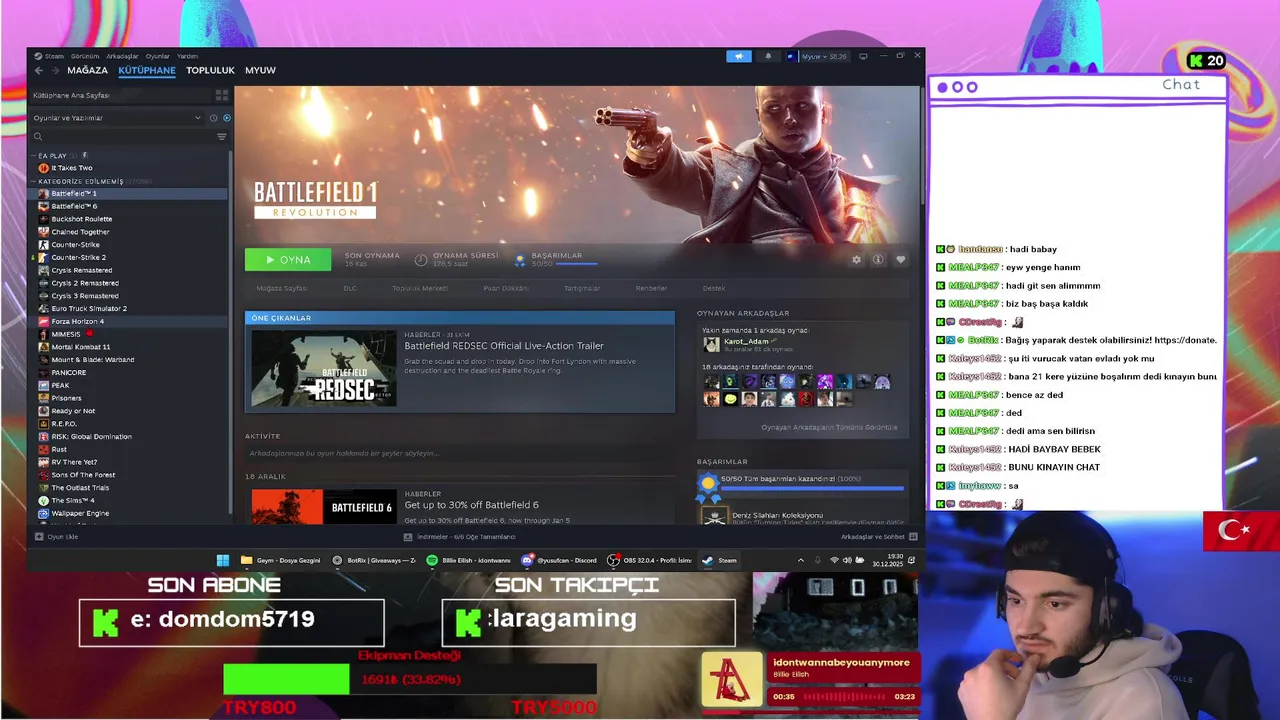The height and width of the screenshot is (720, 1280).
Task: Open Discord taskbar item
Action: point(560,560)
